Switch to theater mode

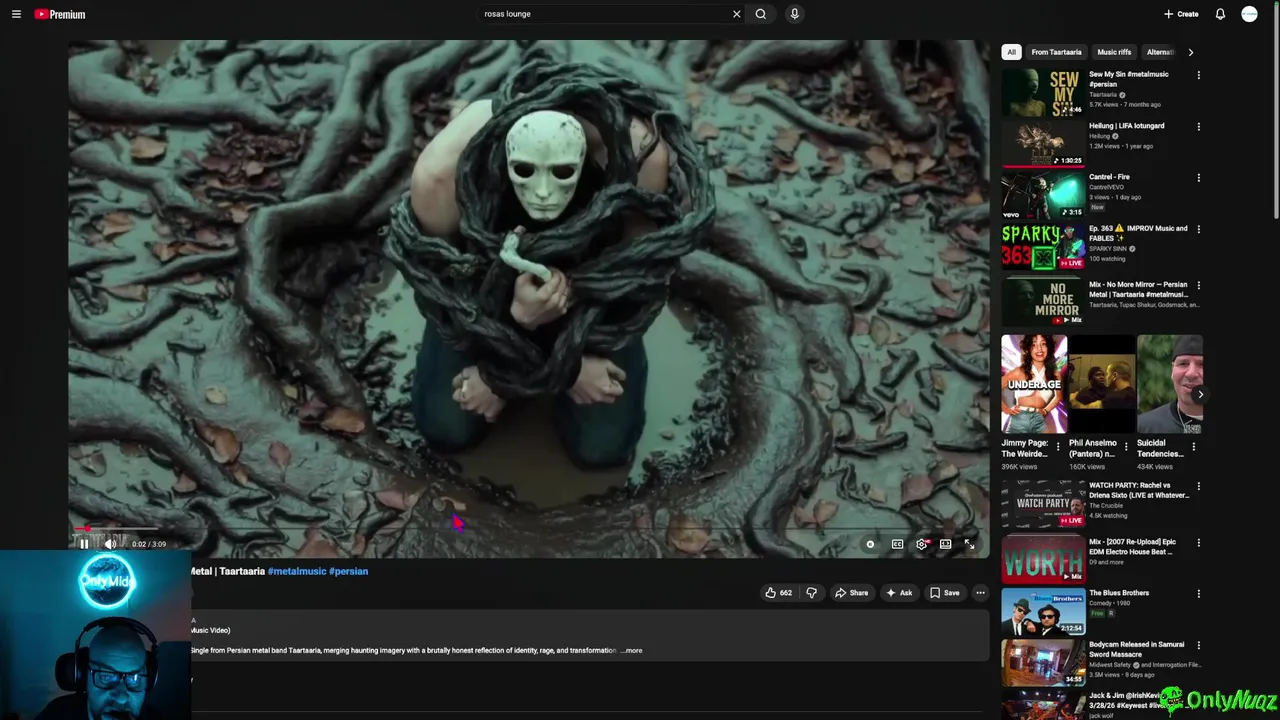point(945,544)
